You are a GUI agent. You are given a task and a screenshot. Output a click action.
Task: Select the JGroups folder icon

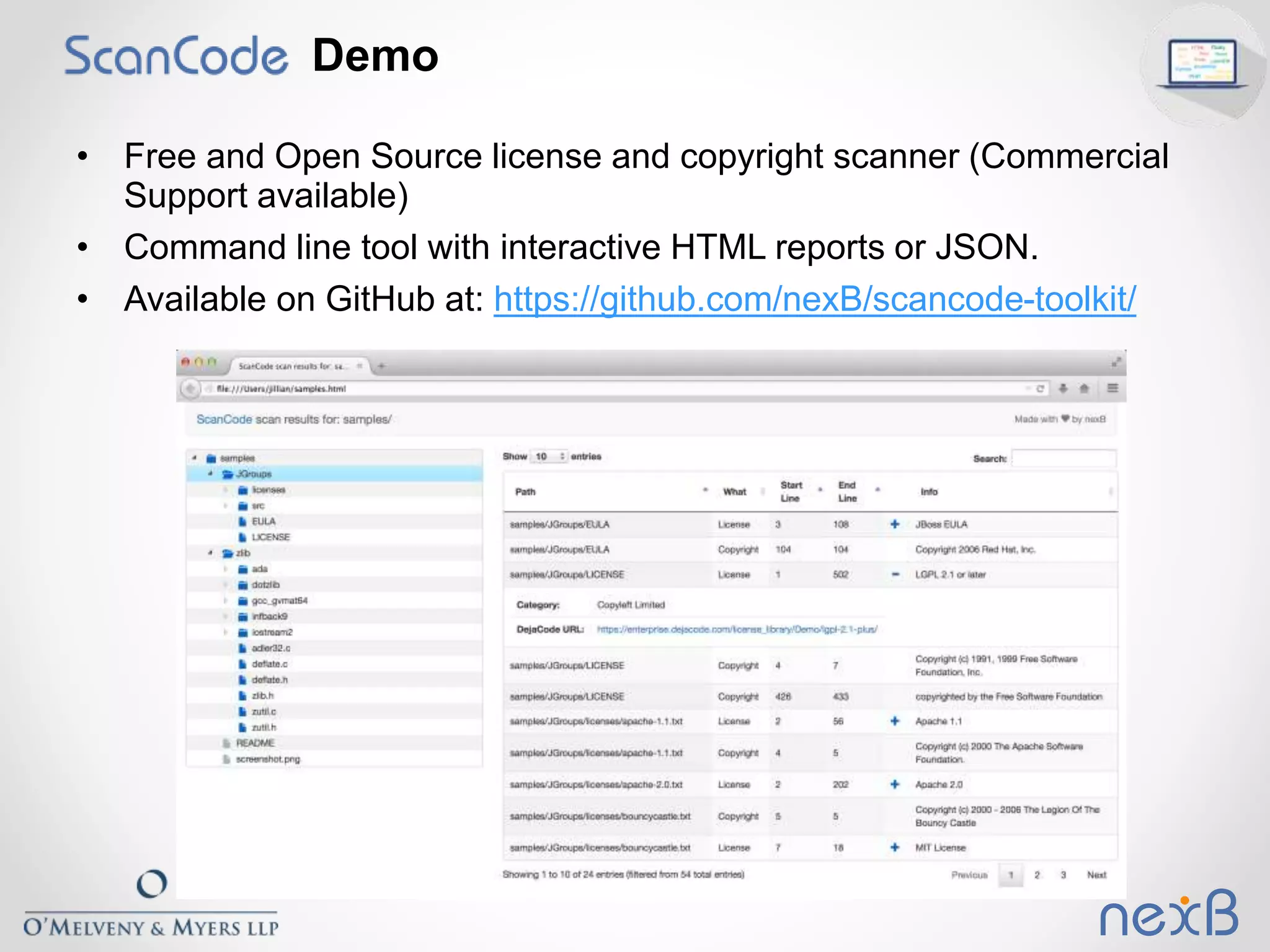coord(228,474)
